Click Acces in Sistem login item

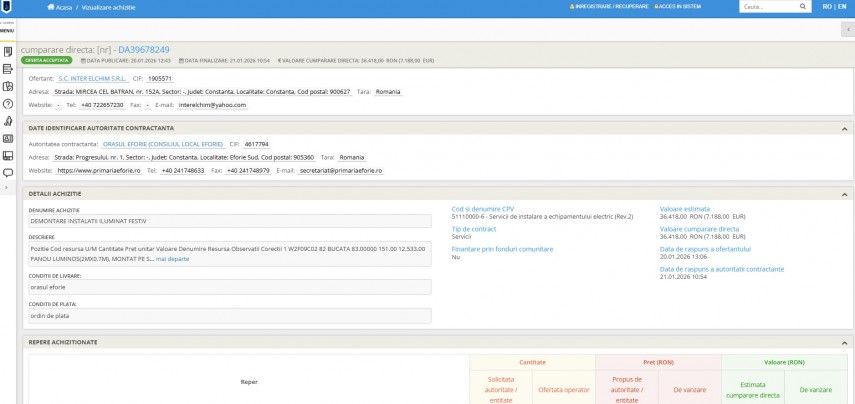(x=678, y=7)
